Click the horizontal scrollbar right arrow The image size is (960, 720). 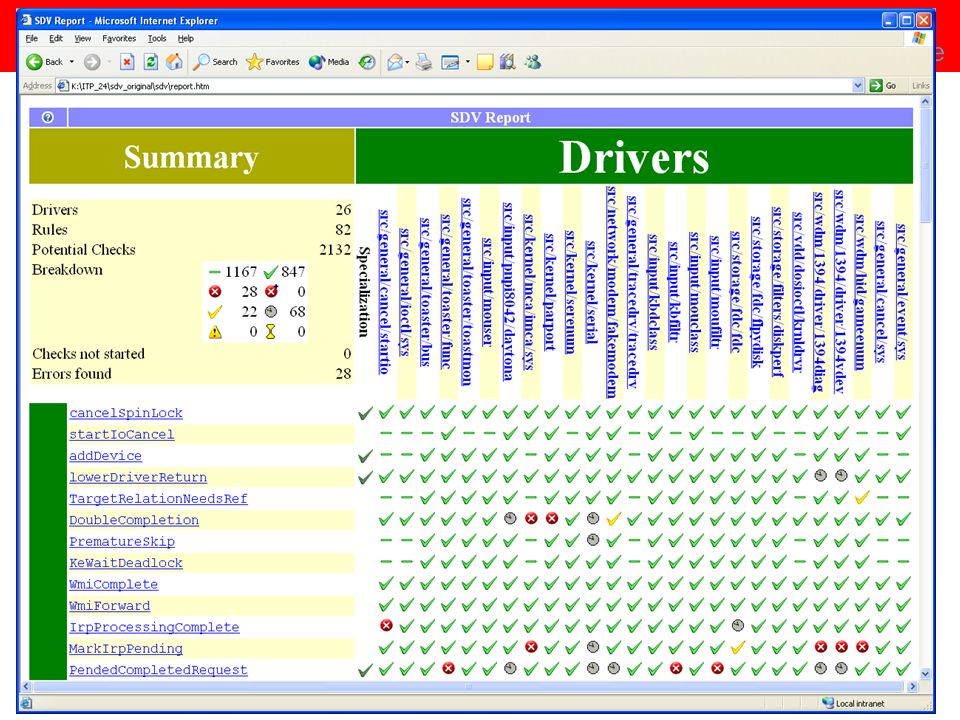912,686
